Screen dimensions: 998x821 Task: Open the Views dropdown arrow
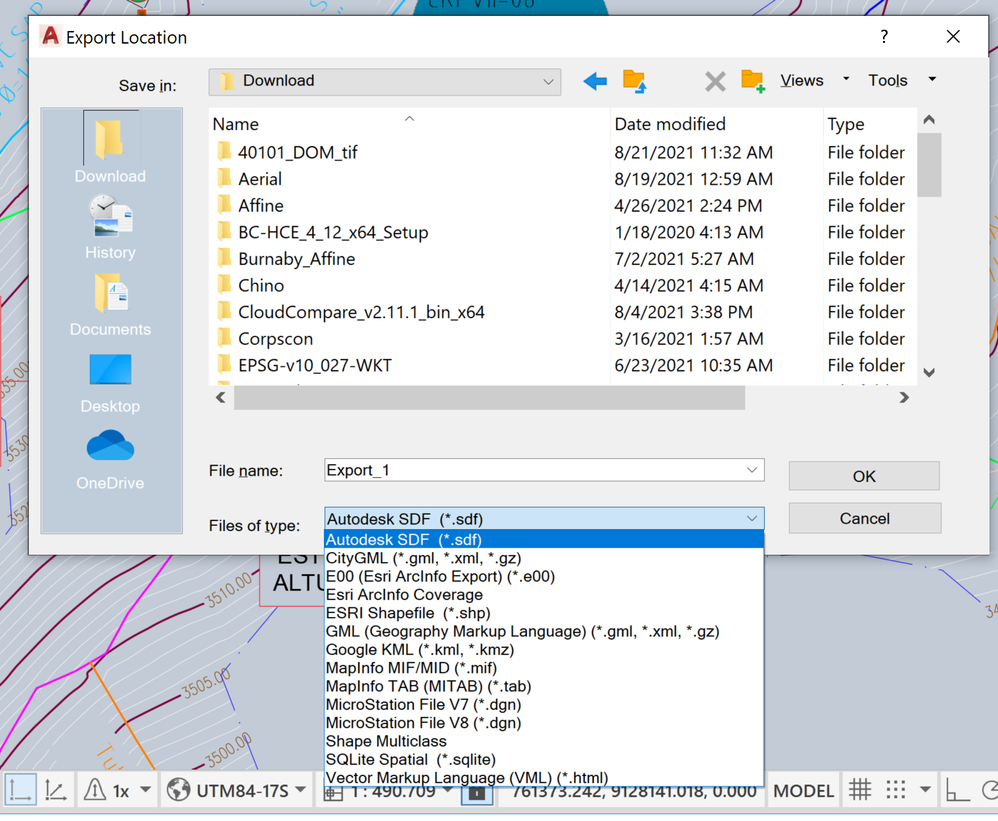point(846,79)
